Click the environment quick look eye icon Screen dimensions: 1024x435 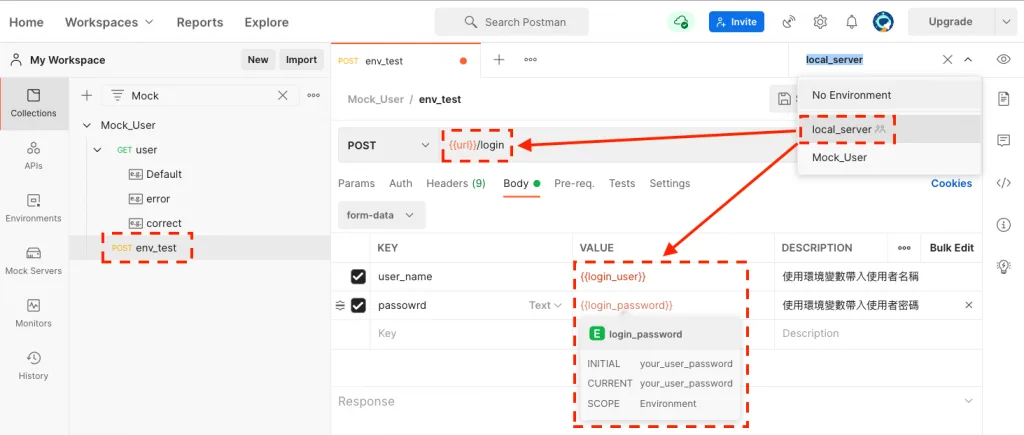1003,59
